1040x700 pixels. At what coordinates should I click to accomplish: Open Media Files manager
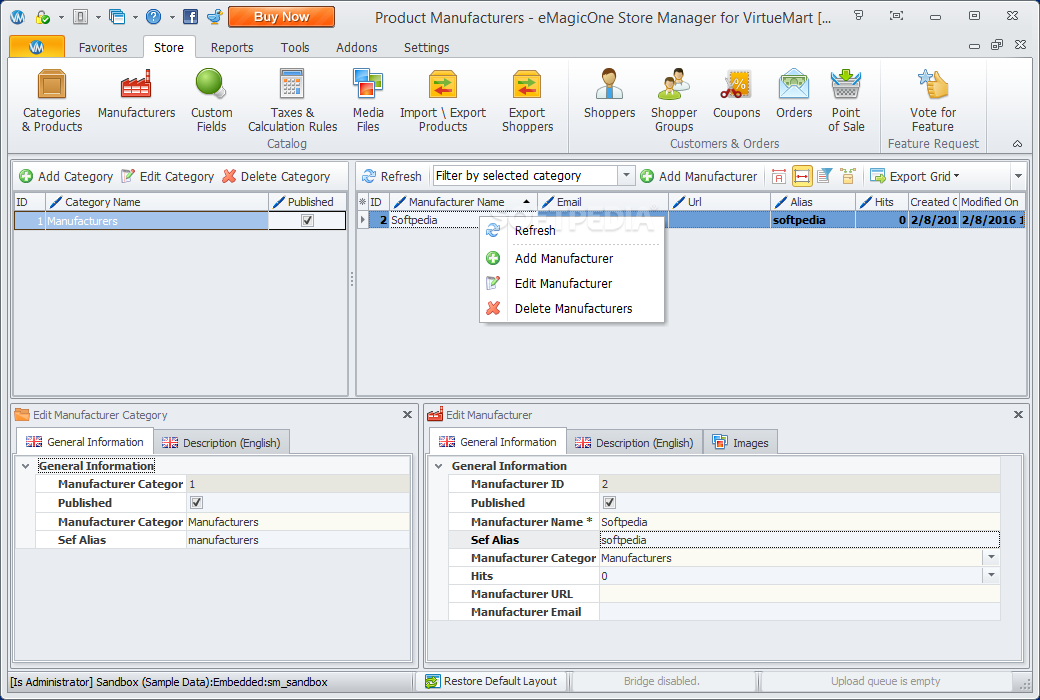(x=368, y=100)
